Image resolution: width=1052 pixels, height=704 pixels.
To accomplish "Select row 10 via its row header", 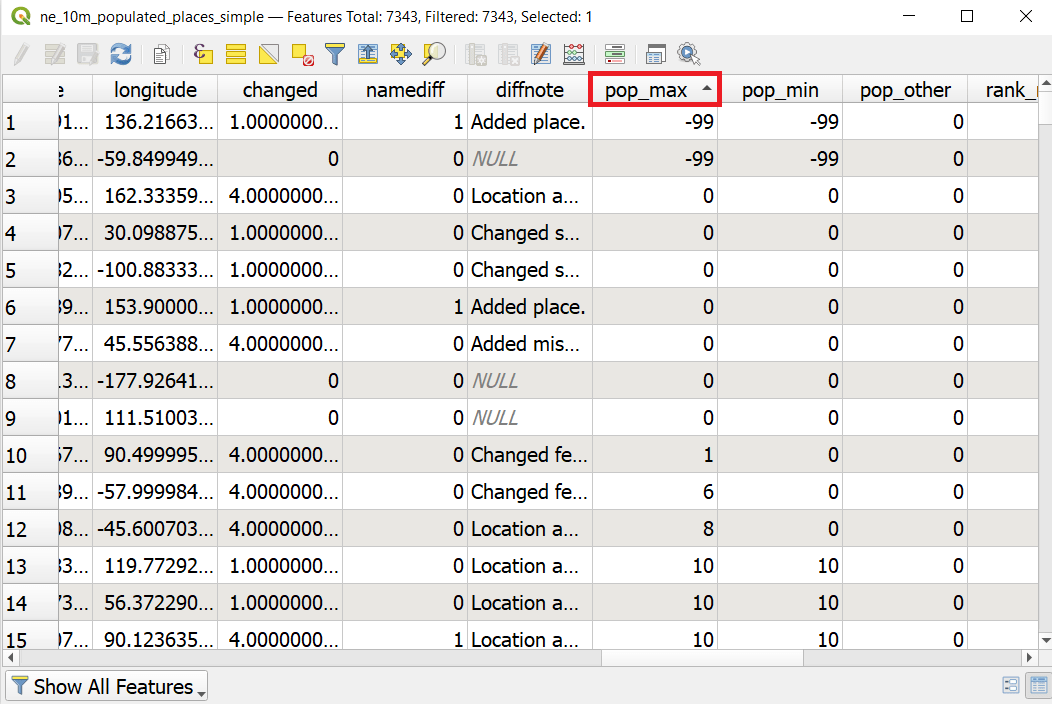I will (x=30, y=454).
